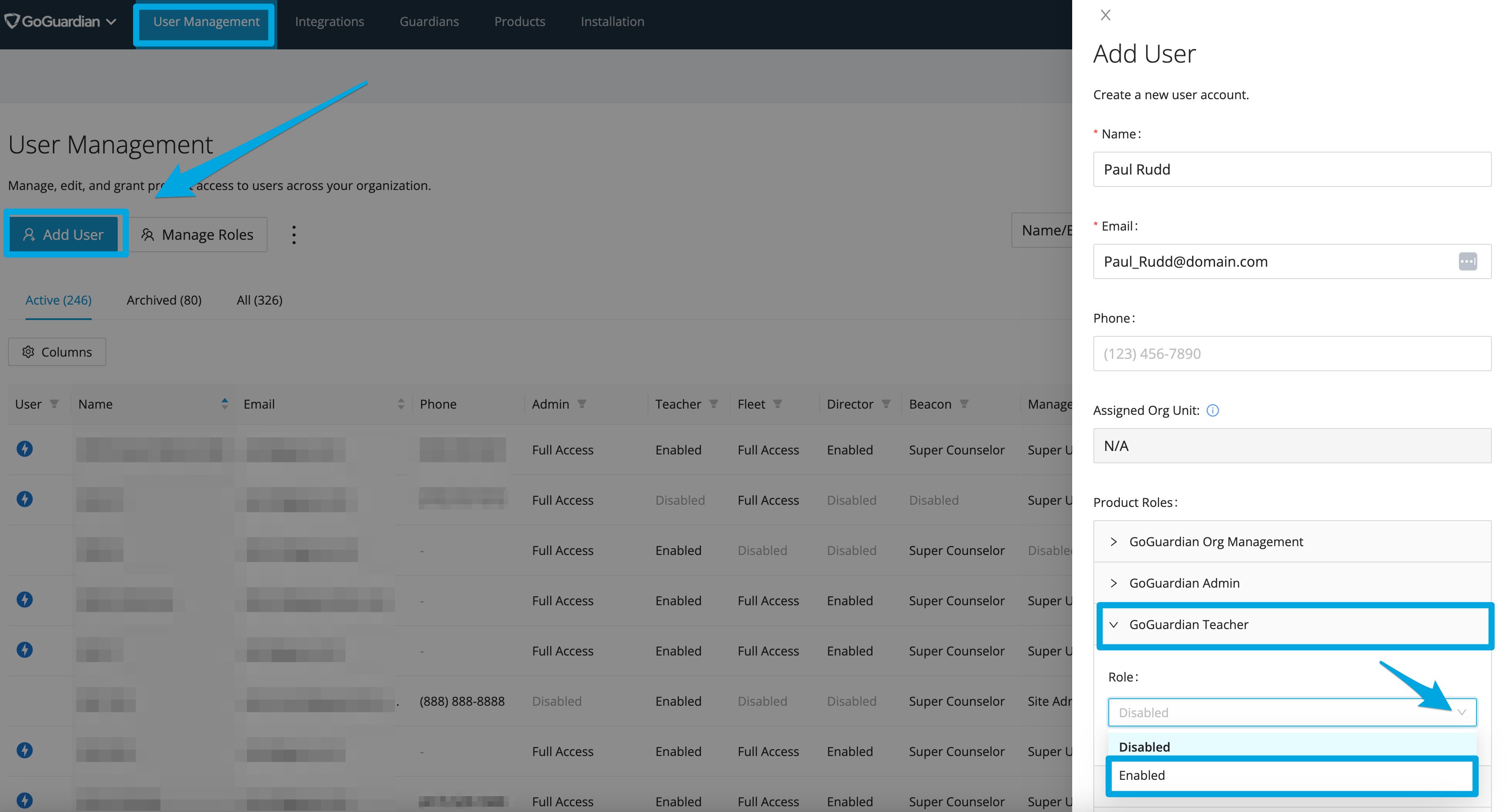Screen dimensions: 1506x812
Task: Go to the Integrations nav item
Action: pos(329,22)
